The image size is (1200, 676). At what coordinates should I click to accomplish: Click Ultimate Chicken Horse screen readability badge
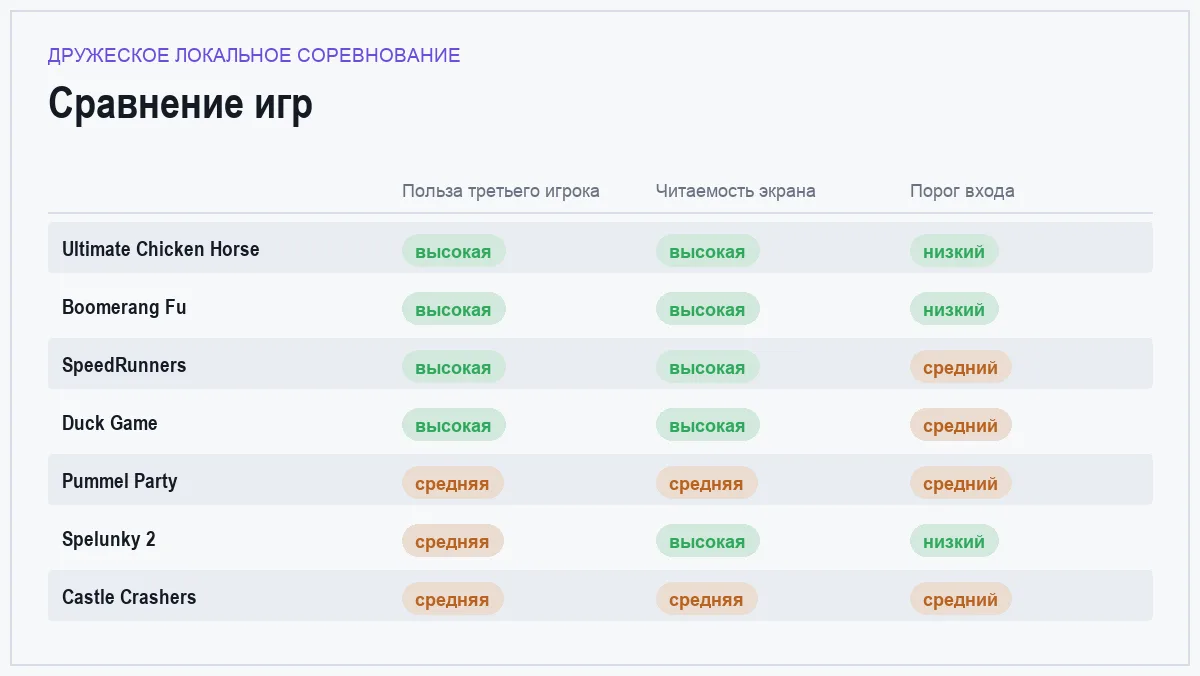[x=708, y=251]
